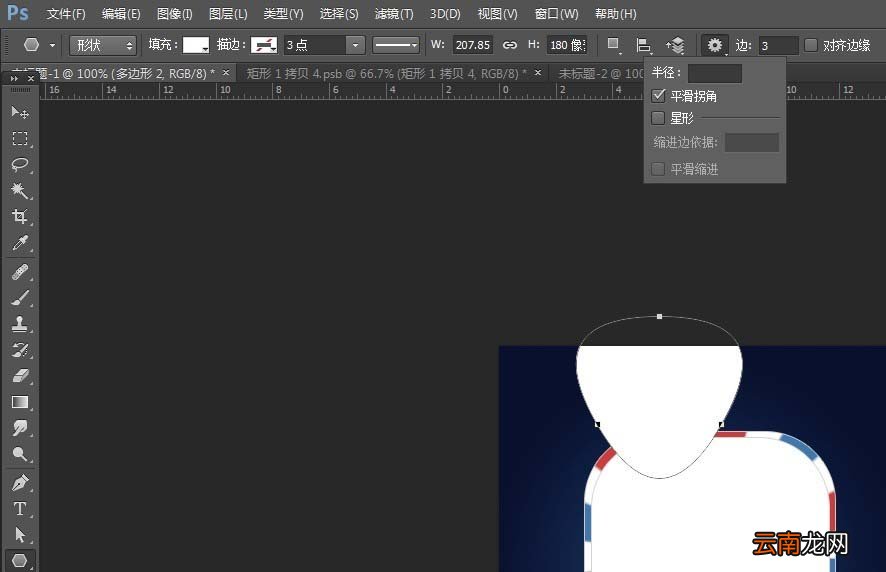Select the Clone Stamp tool
This screenshot has height=572, width=886.
click(20, 324)
